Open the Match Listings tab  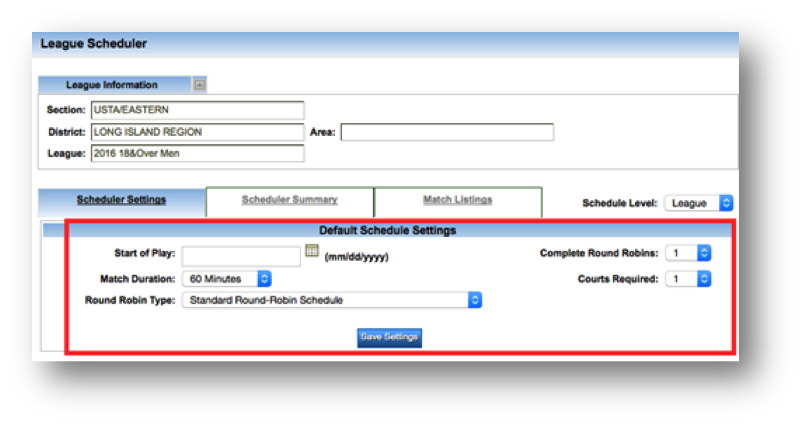click(458, 200)
